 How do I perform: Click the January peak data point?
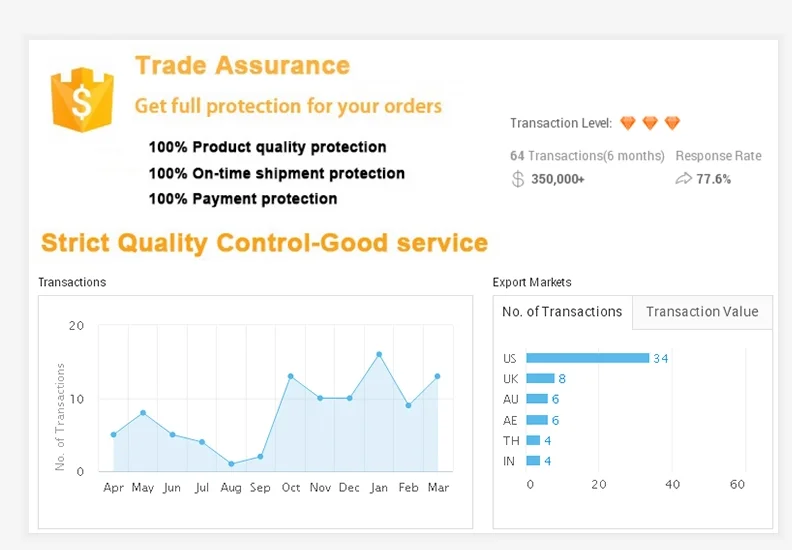coord(379,354)
